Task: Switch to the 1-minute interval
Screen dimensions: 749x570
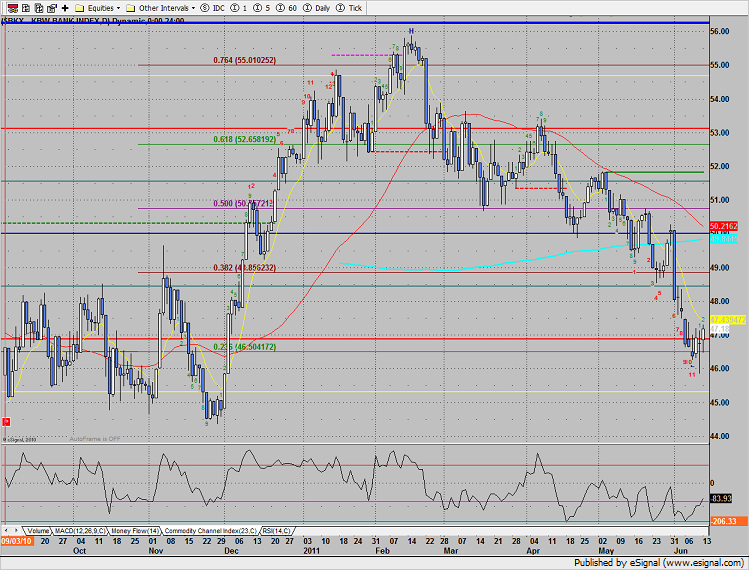Action: 239,8
